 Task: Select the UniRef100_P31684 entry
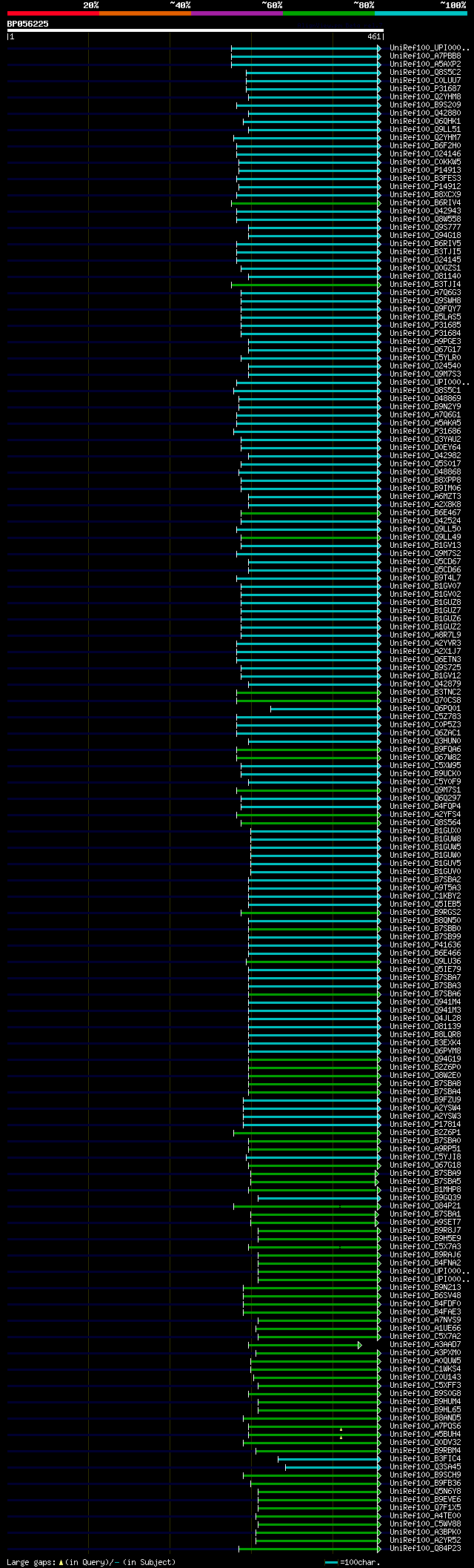pyautogui.click(x=425, y=333)
